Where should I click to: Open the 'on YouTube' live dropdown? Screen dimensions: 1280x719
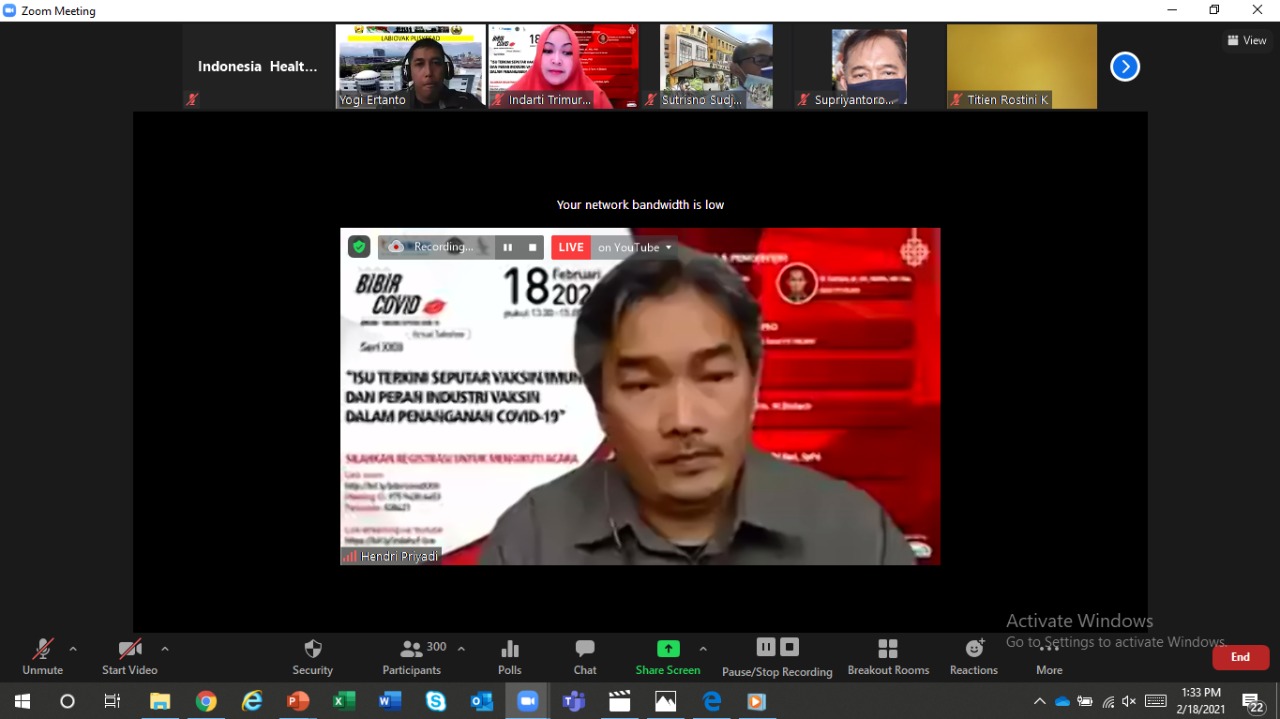coord(635,247)
